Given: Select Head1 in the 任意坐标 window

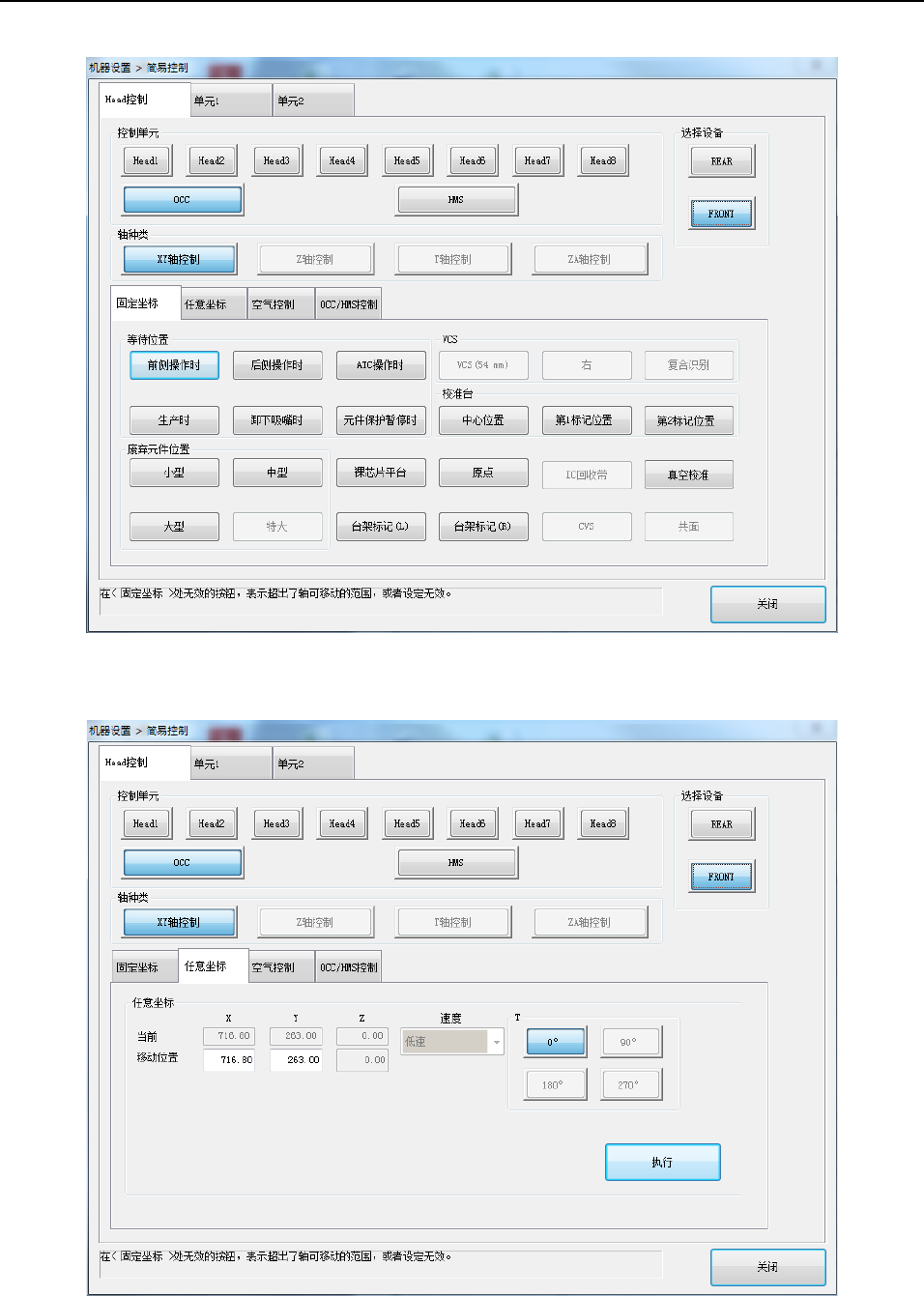Looking at the screenshot, I should pos(147,823).
